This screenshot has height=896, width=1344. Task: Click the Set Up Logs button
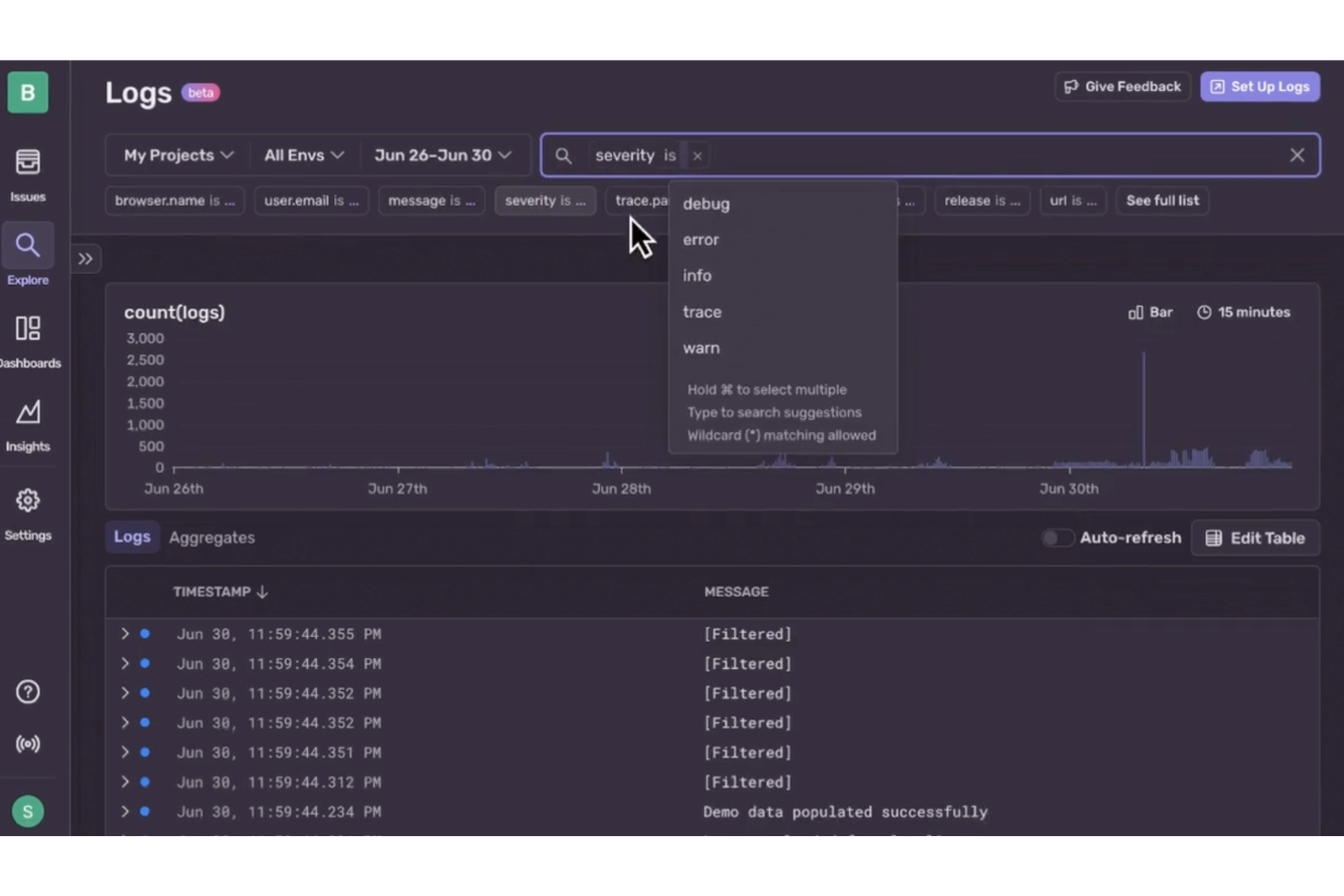pyautogui.click(x=1260, y=86)
